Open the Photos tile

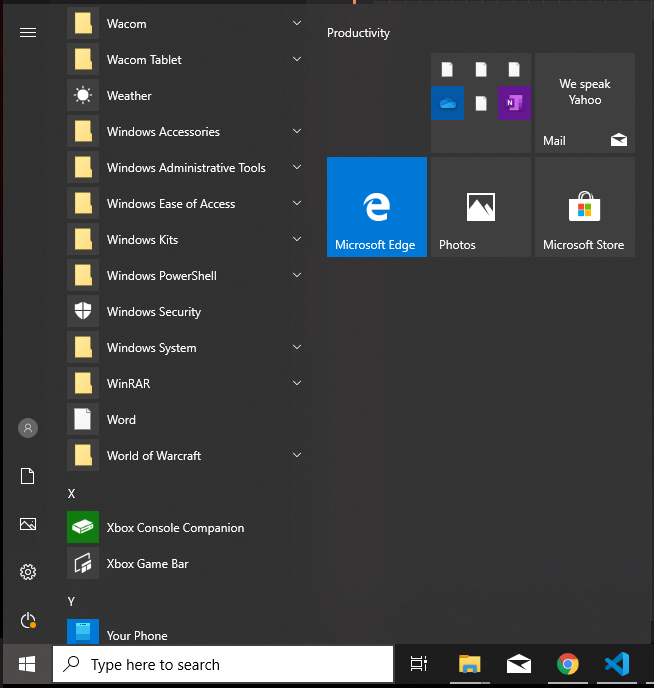[x=481, y=207]
